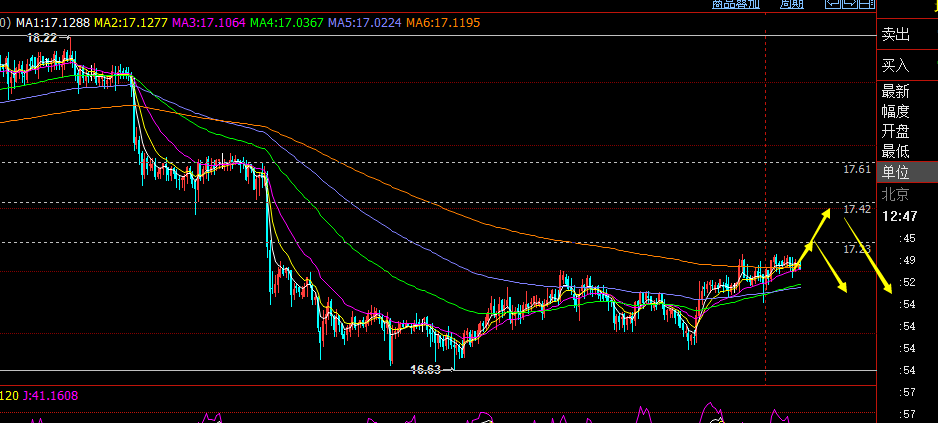Image resolution: width=938 pixels, height=423 pixels.
Task: Click the 最新 latest price row
Action: (907, 92)
